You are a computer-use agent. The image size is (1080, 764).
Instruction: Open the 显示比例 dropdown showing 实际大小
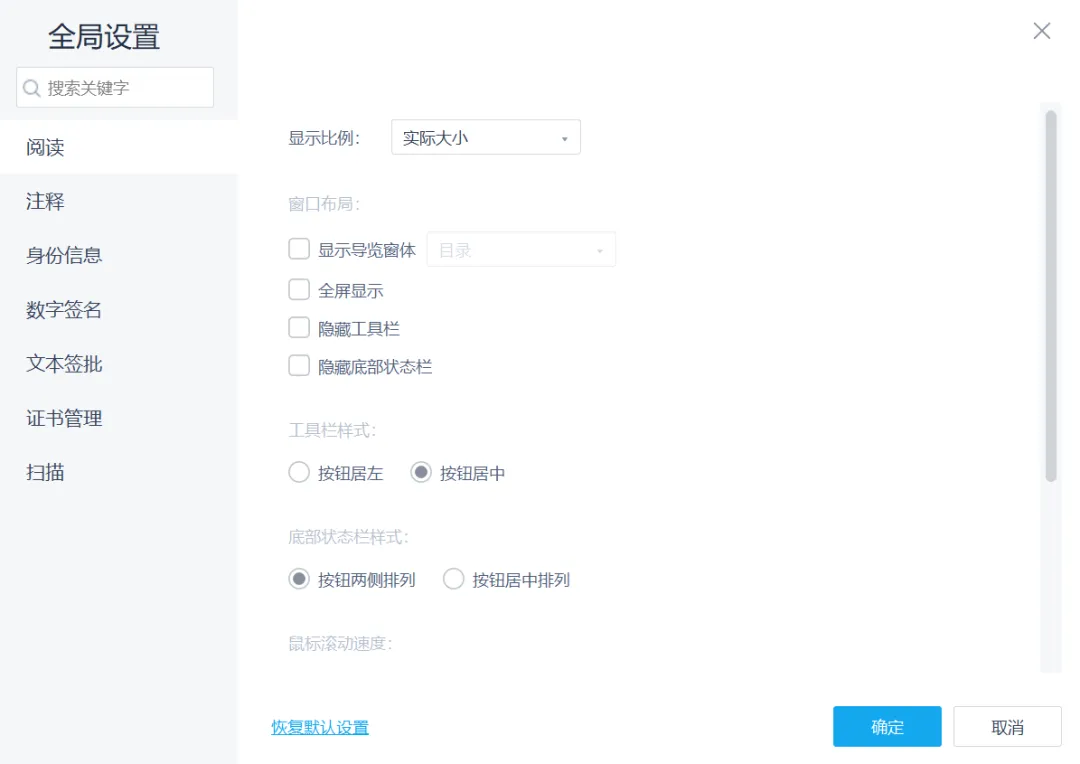click(486, 137)
